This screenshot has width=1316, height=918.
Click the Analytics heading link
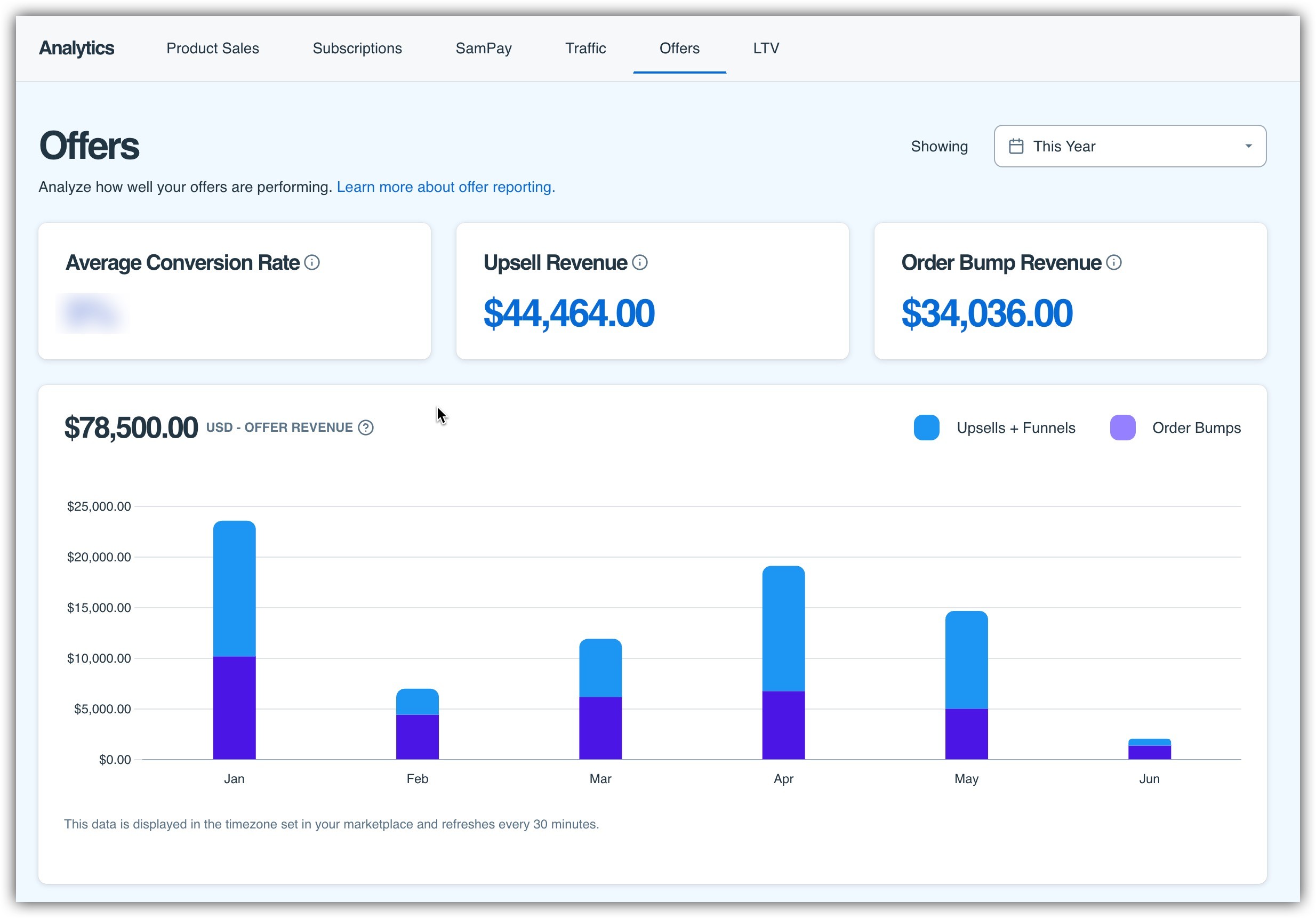(76, 48)
